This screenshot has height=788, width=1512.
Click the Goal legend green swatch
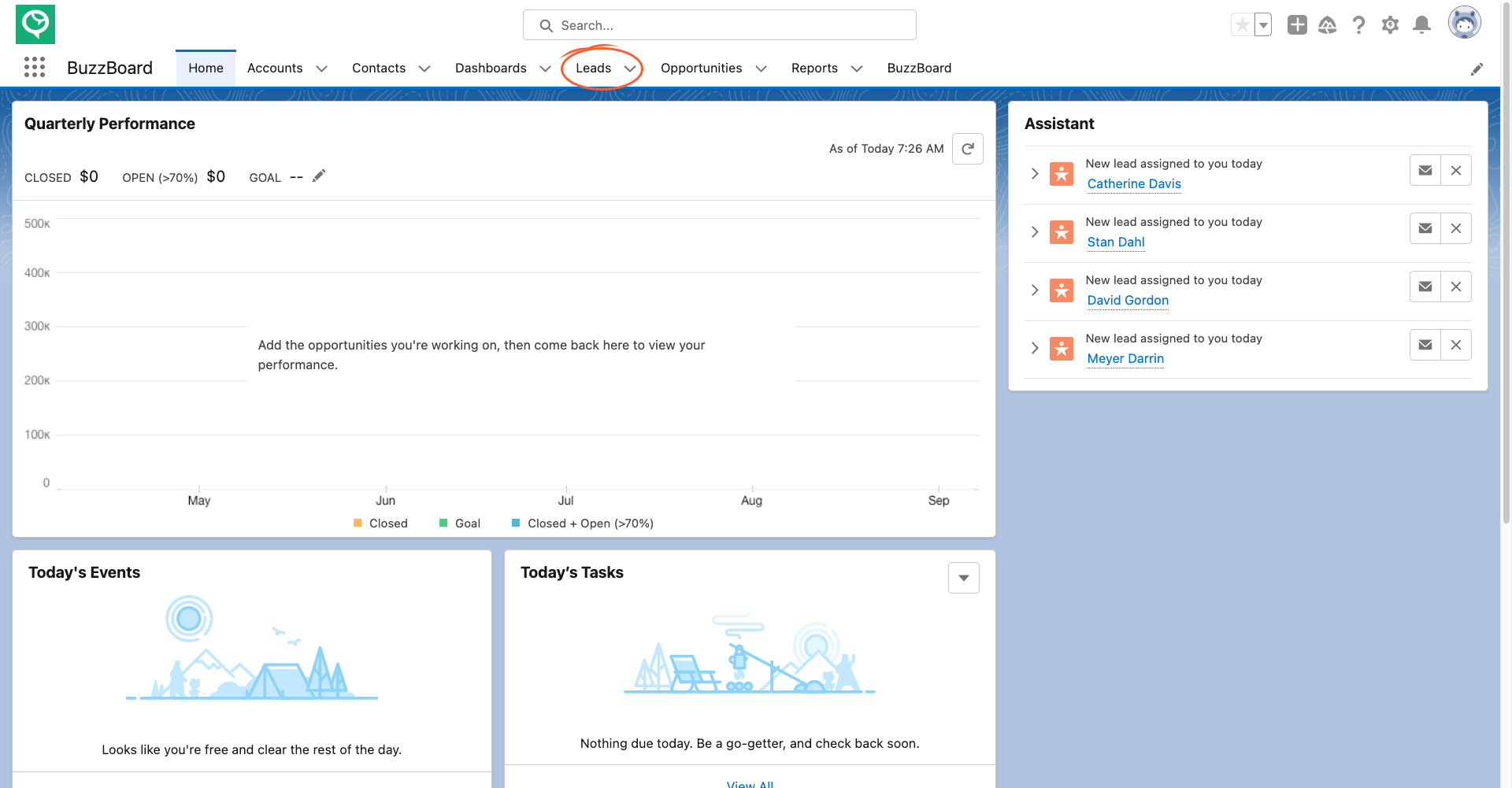[x=443, y=523]
